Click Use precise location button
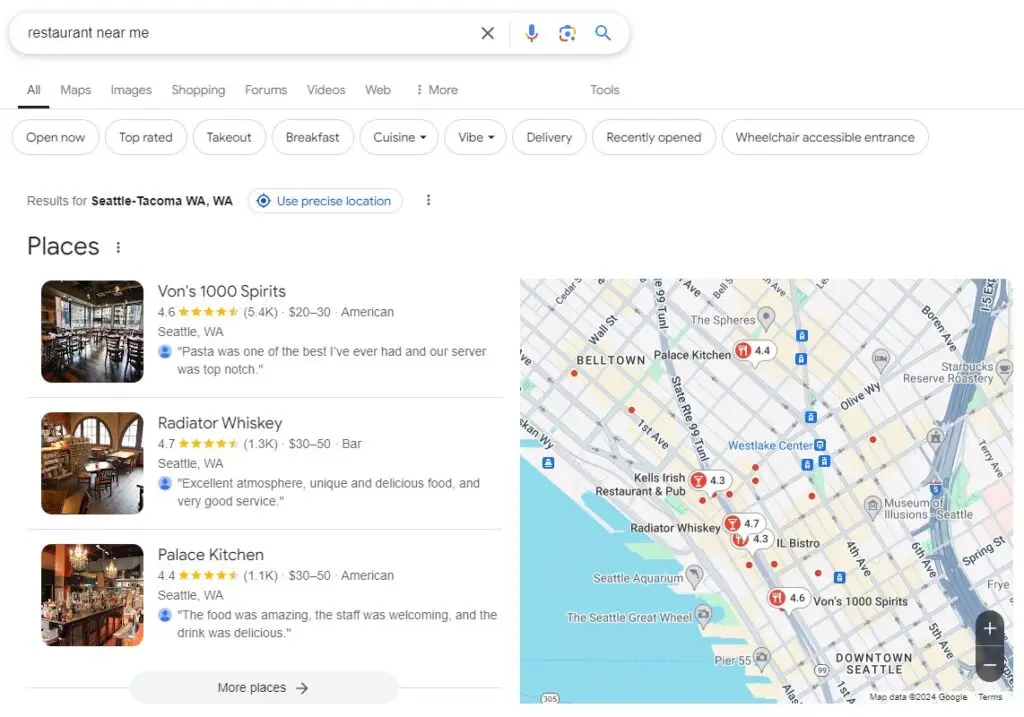This screenshot has height=717, width=1024. pos(325,201)
